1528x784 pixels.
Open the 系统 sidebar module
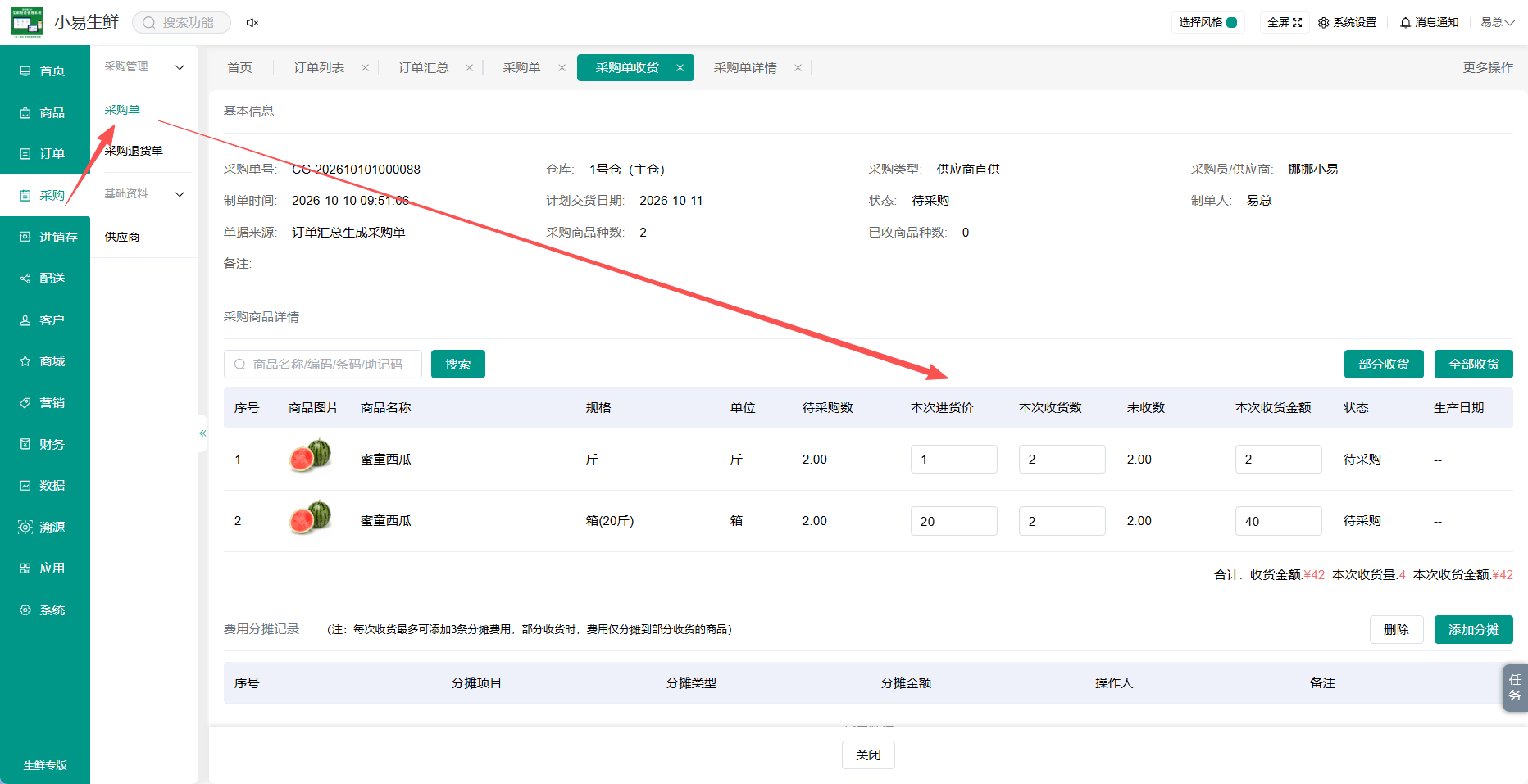pyautogui.click(x=45, y=610)
